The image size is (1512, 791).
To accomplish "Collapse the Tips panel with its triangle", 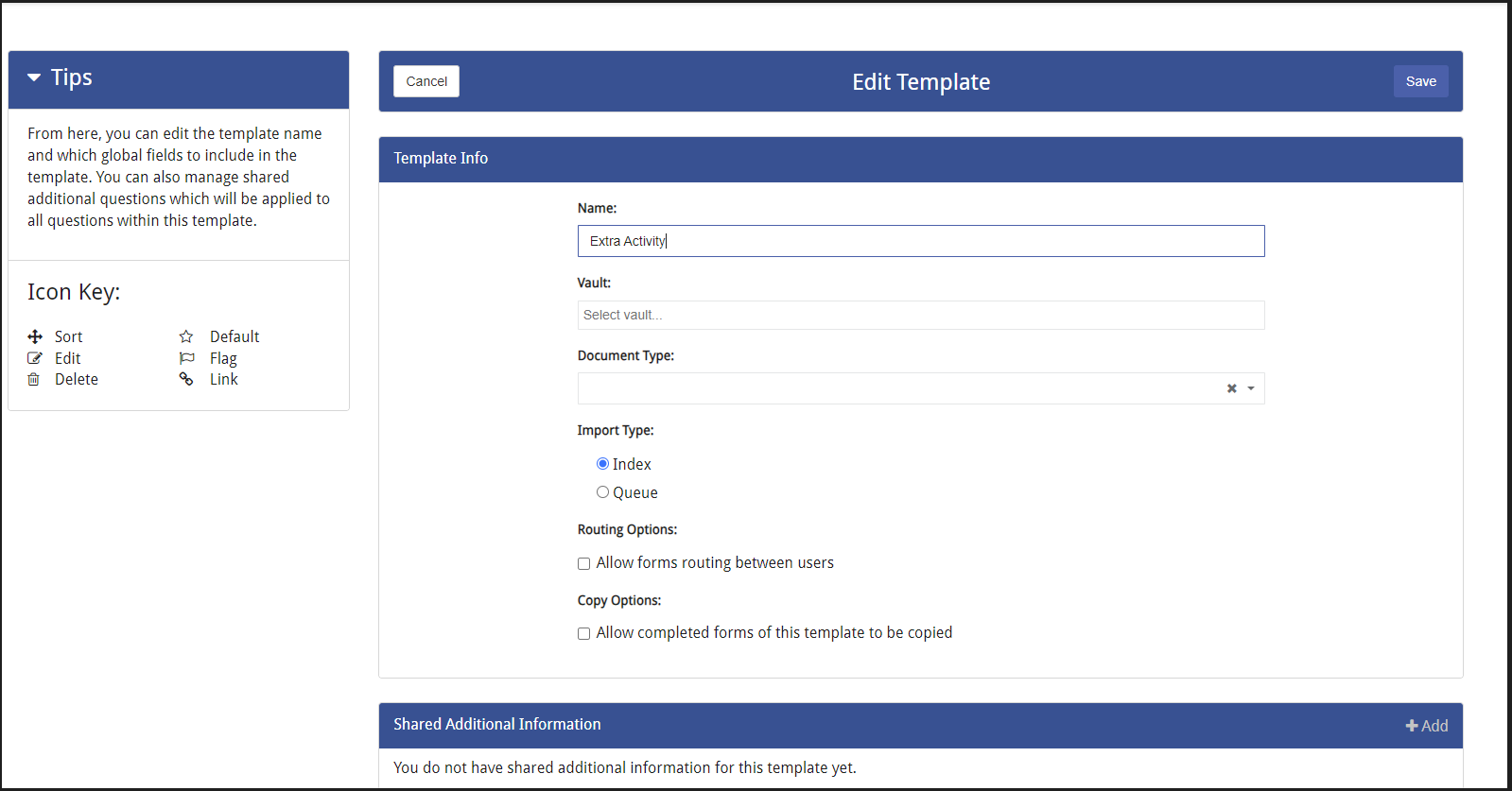I will click(34, 77).
